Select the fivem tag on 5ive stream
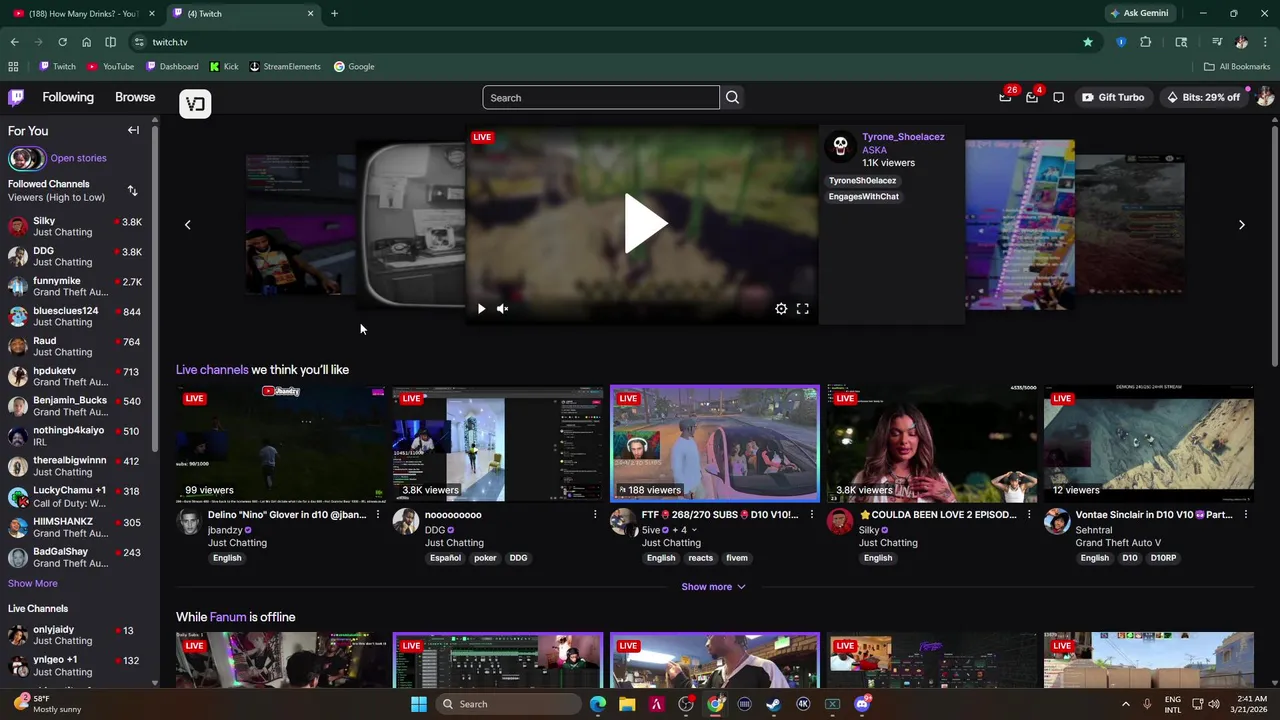Image resolution: width=1280 pixels, height=720 pixels. click(737, 558)
